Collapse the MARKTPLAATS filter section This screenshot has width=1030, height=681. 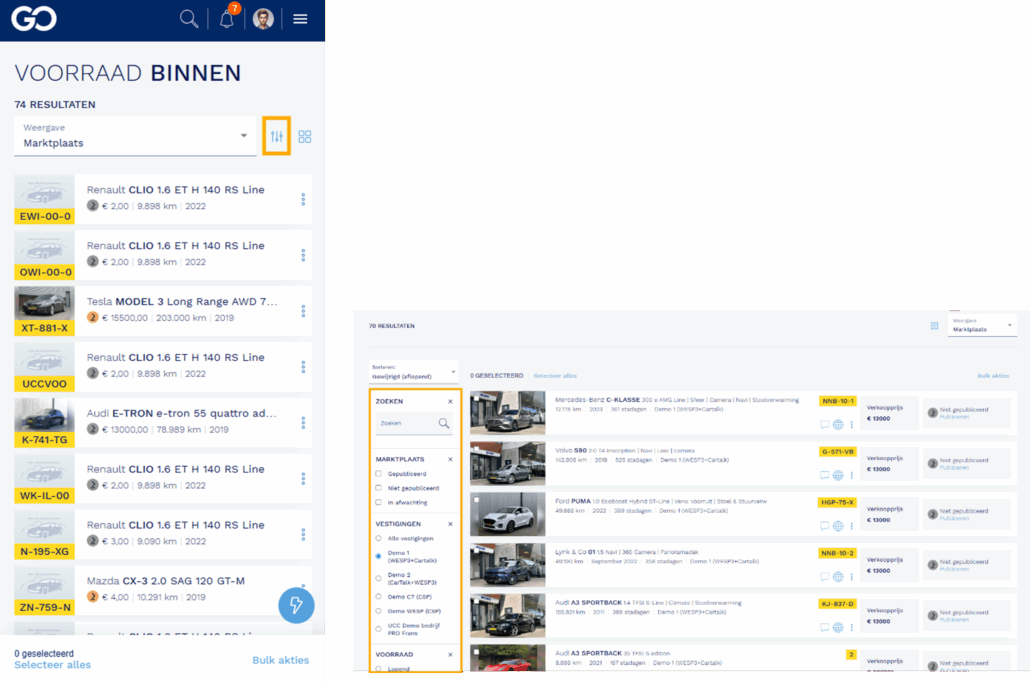(x=450, y=459)
